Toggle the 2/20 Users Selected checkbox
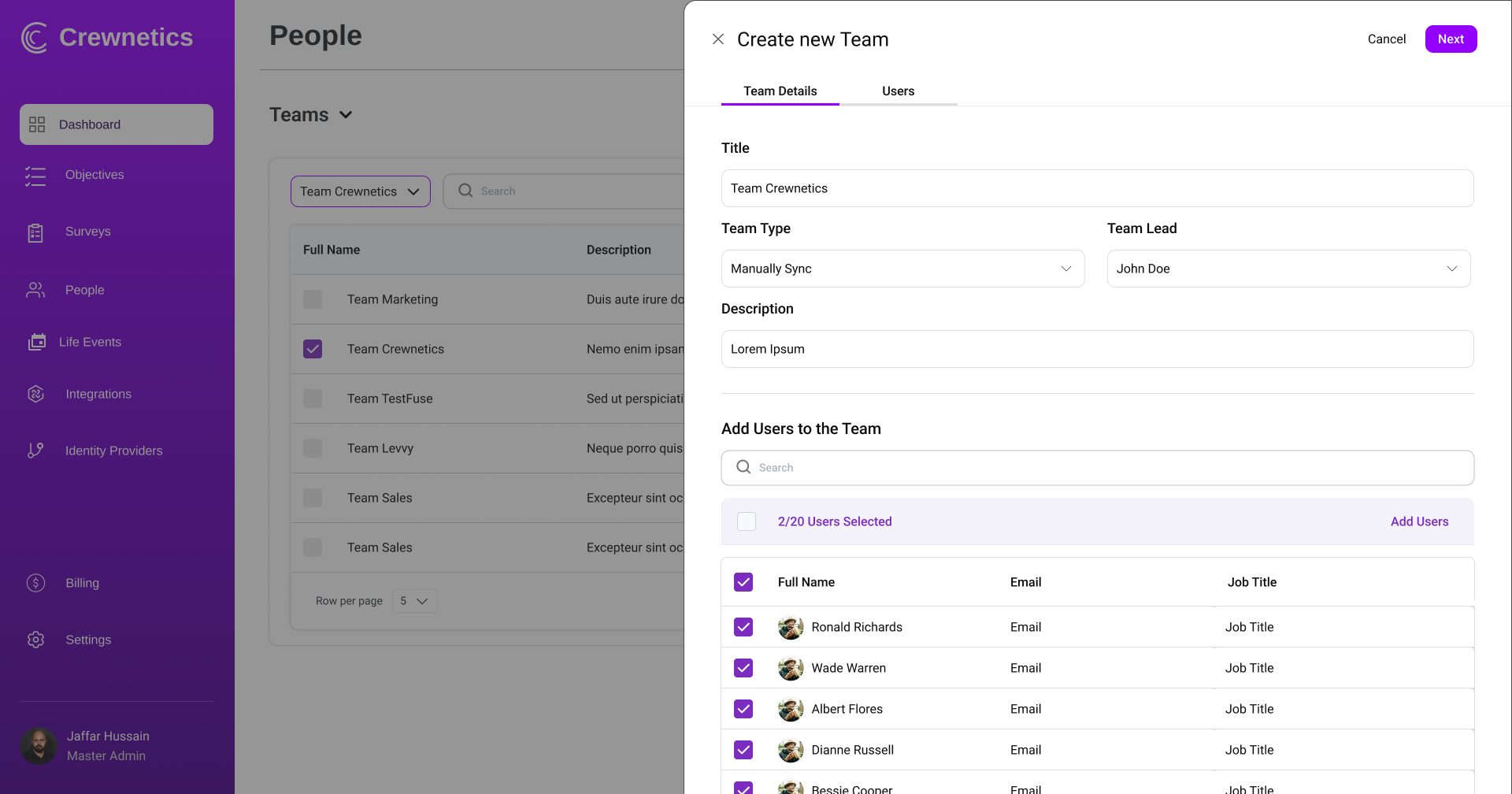1512x794 pixels. [747, 521]
